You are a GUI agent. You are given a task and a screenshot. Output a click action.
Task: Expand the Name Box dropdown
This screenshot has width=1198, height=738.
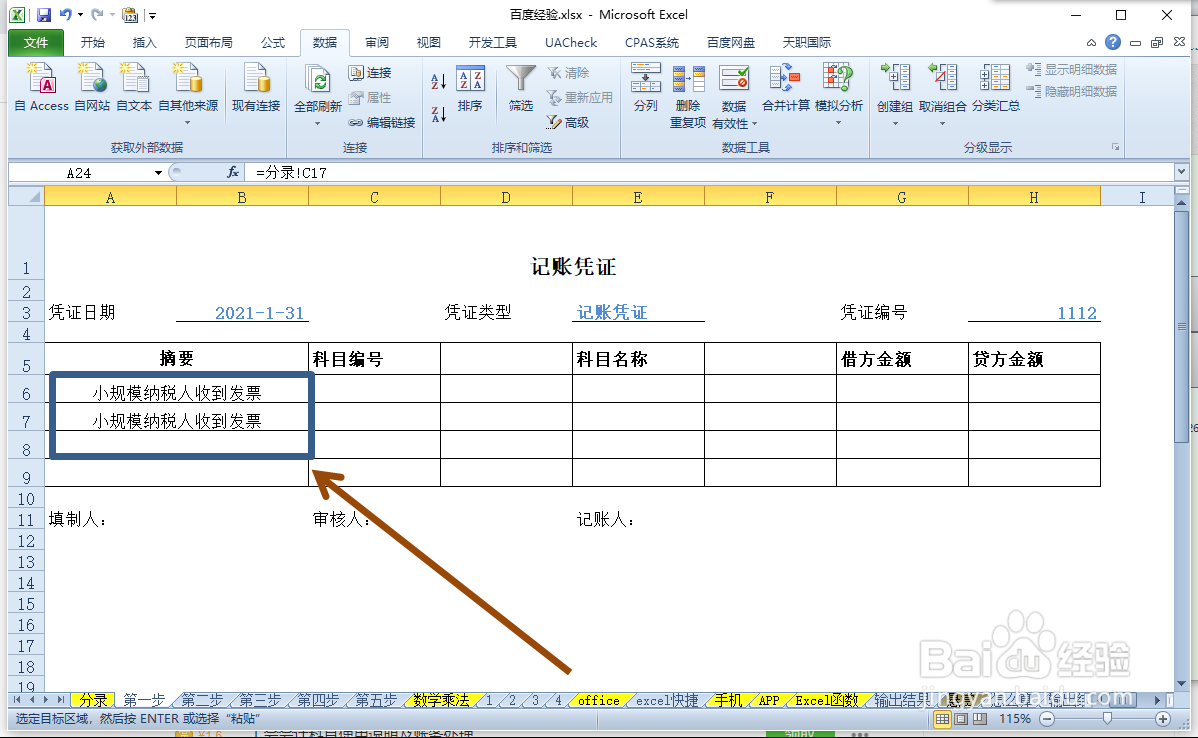point(158,173)
